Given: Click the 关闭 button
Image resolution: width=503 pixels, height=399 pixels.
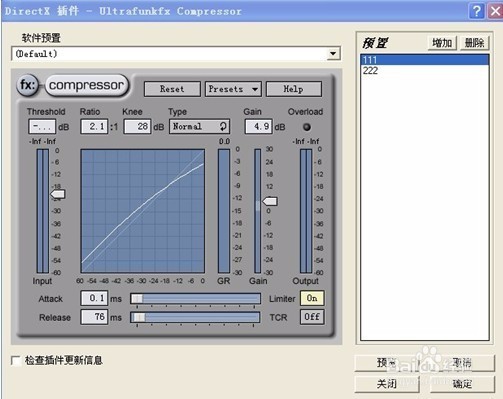Looking at the screenshot, I should click(387, 384).
